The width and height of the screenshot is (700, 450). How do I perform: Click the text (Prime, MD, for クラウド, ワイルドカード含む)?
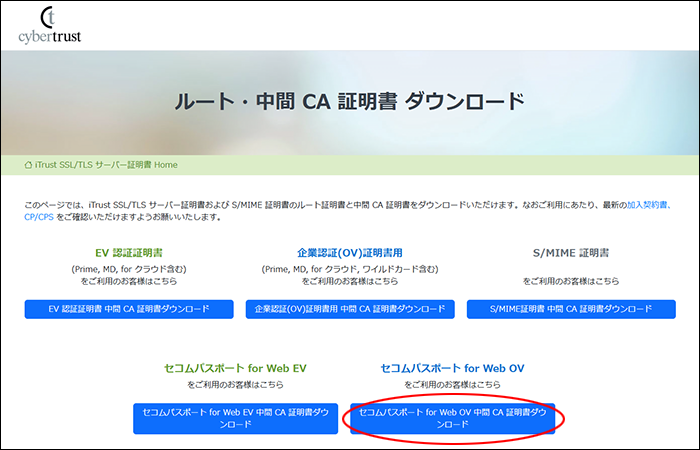click(350, 269)
